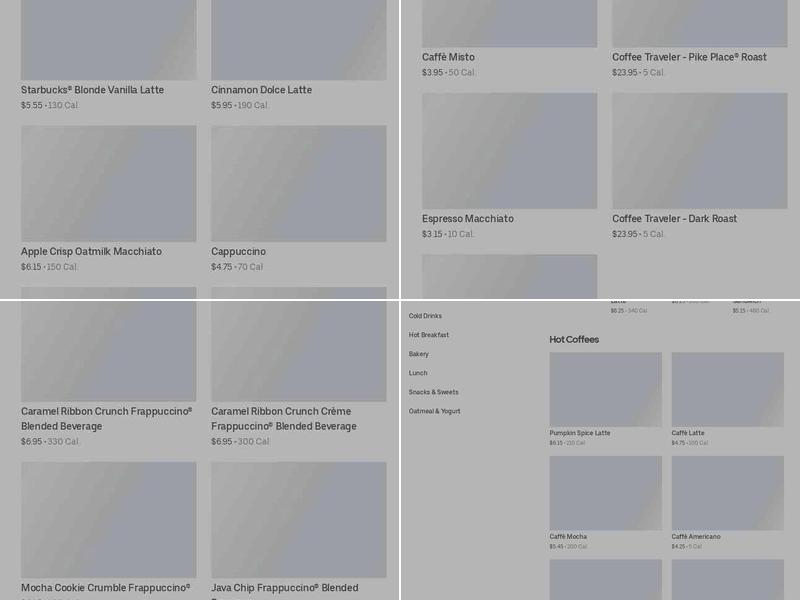Click the $5.55 · 130 Cal price text
800x600 pixels.
(x=49, y=105)
